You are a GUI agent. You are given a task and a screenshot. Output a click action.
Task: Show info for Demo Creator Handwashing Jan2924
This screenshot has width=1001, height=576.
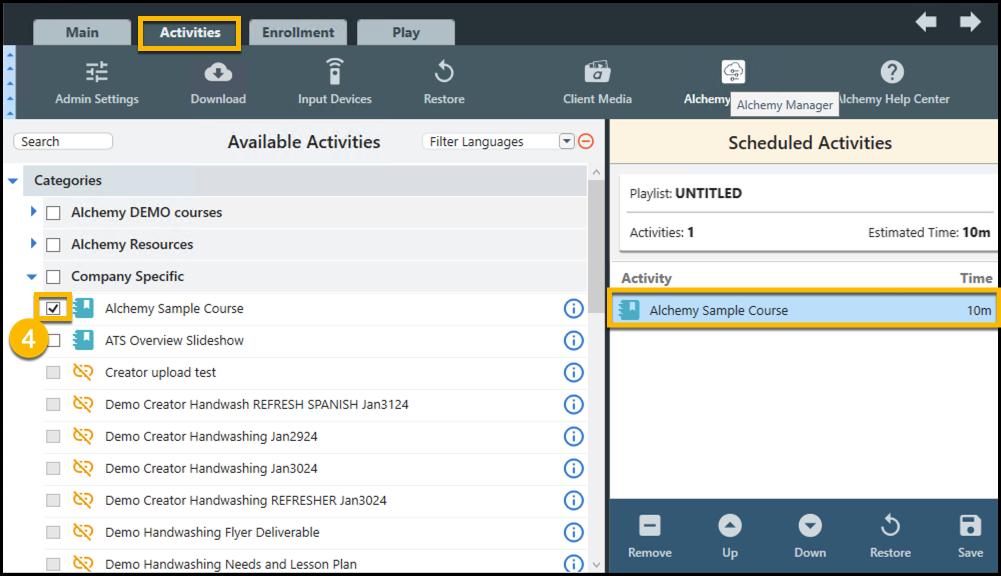tap(573, 436)
